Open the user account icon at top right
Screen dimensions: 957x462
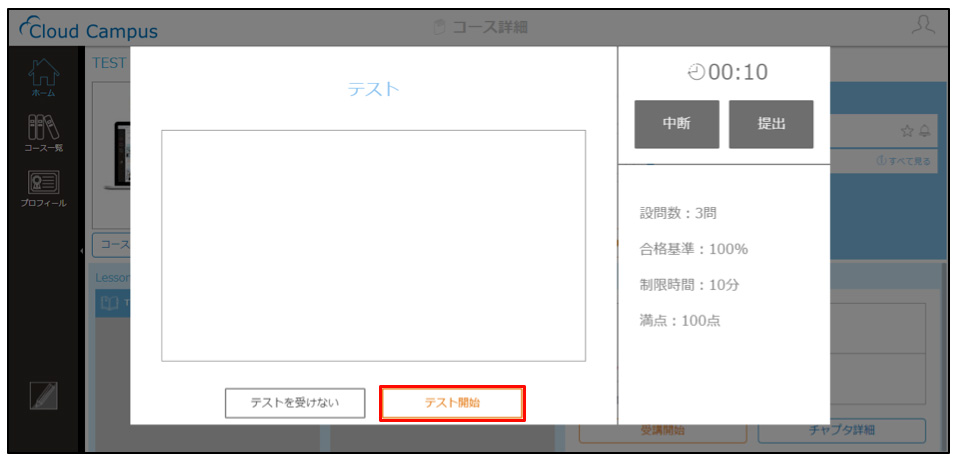pyautogui.click(x=923, y=27)
